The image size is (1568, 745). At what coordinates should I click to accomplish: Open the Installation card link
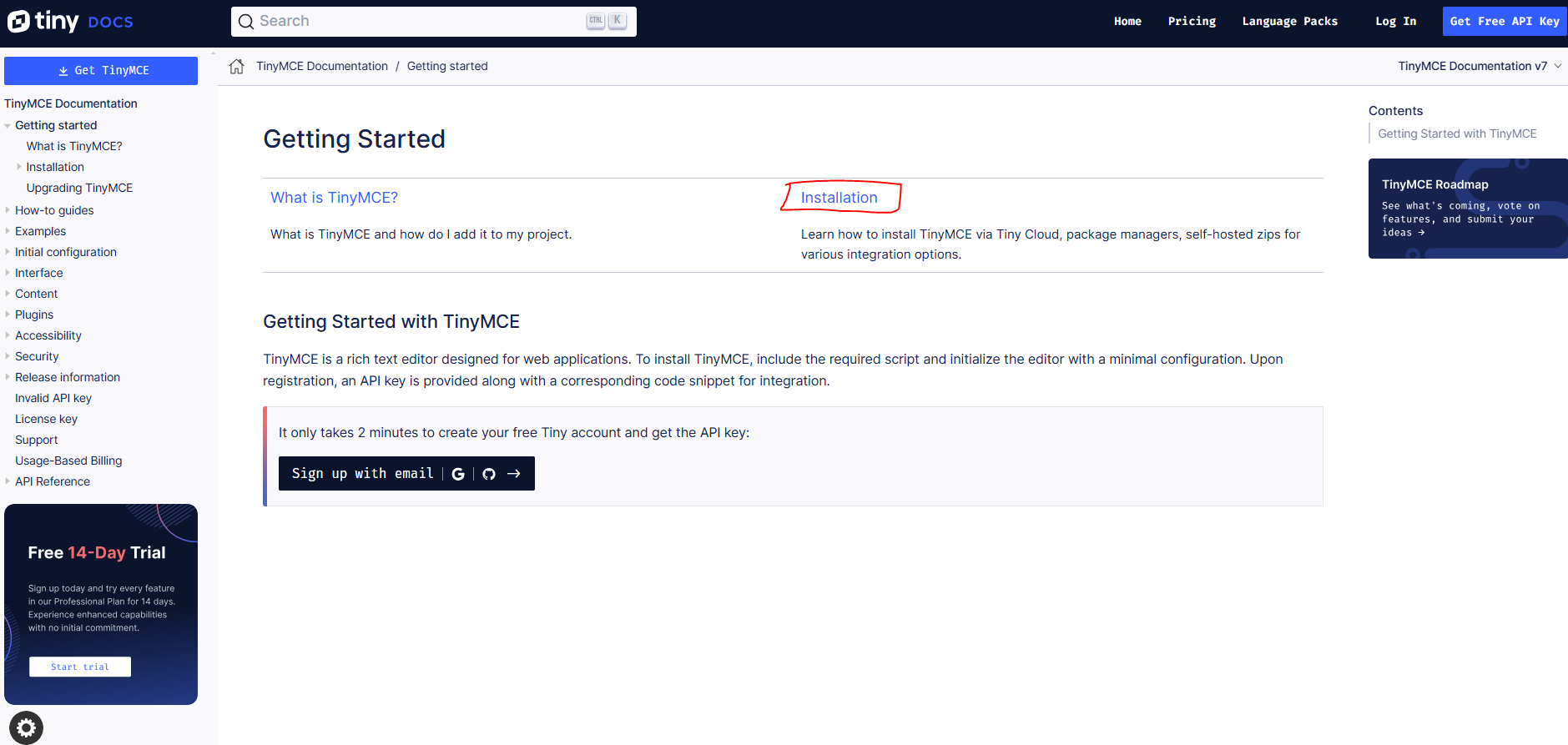839,198
